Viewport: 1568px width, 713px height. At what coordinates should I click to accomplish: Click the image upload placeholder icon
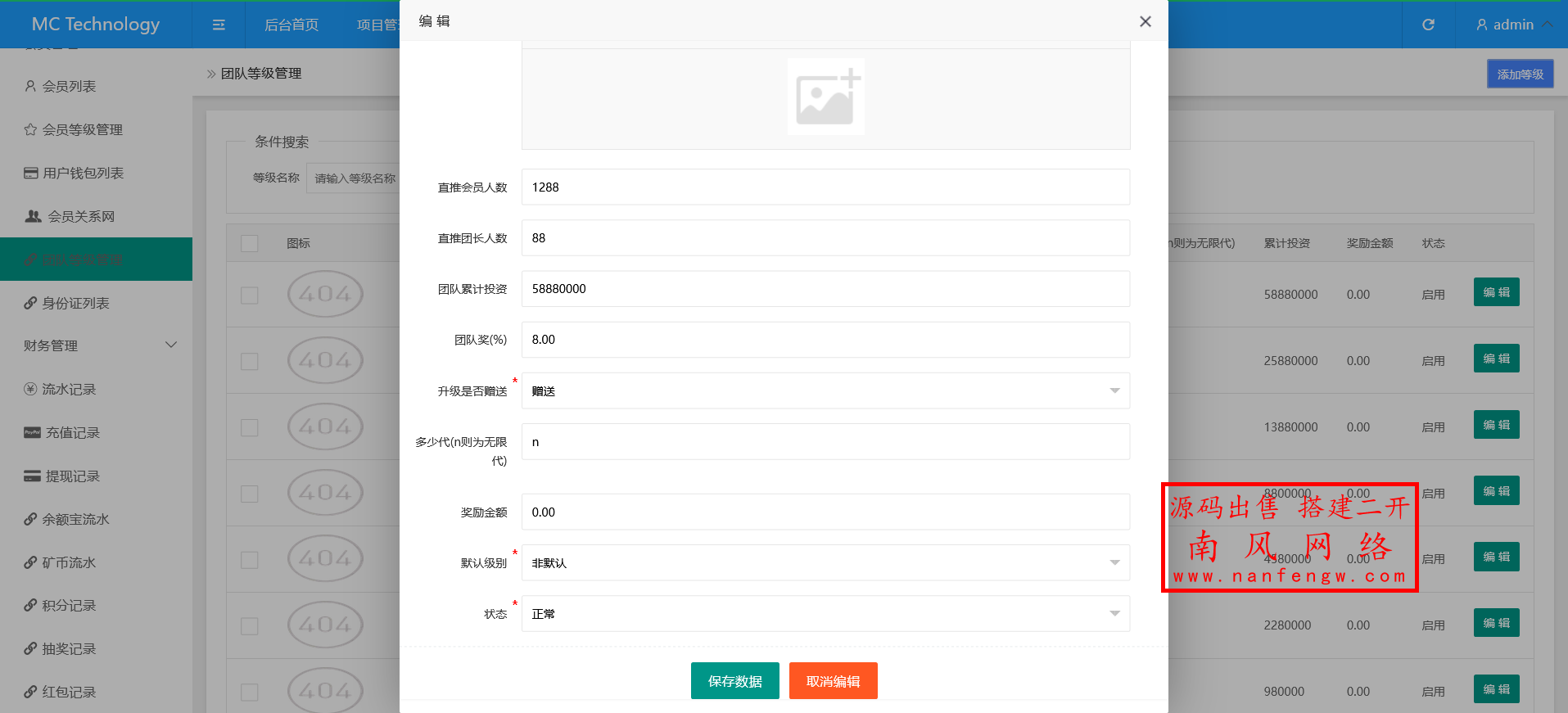point(825,97)
